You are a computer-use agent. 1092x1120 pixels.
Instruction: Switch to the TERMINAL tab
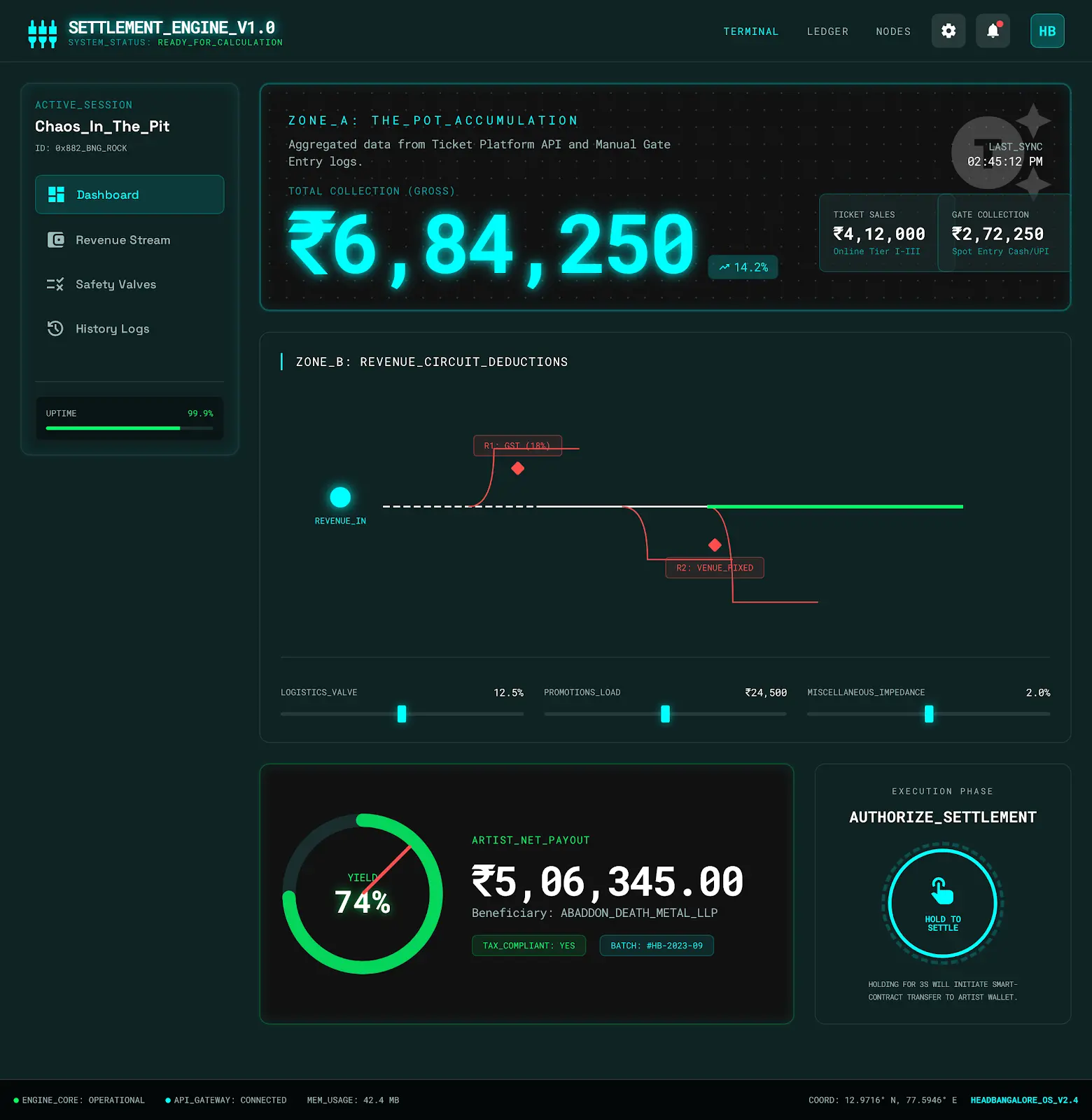pos(750,31)
